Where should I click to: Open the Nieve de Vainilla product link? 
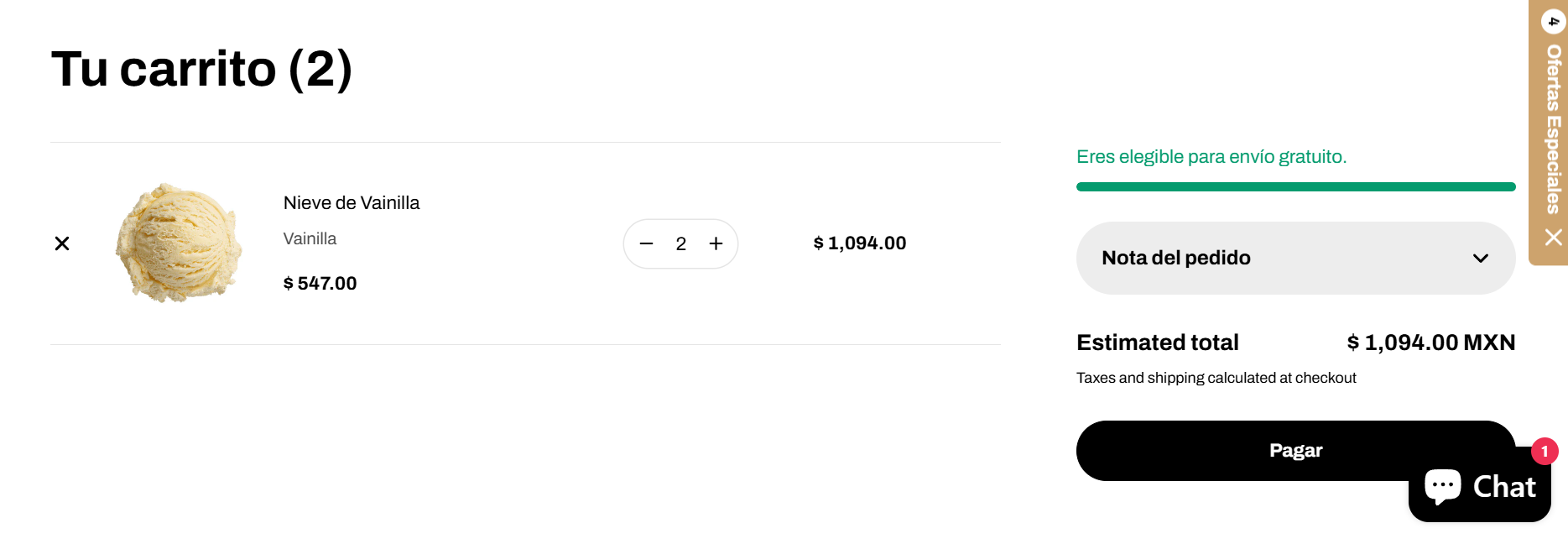352,203
